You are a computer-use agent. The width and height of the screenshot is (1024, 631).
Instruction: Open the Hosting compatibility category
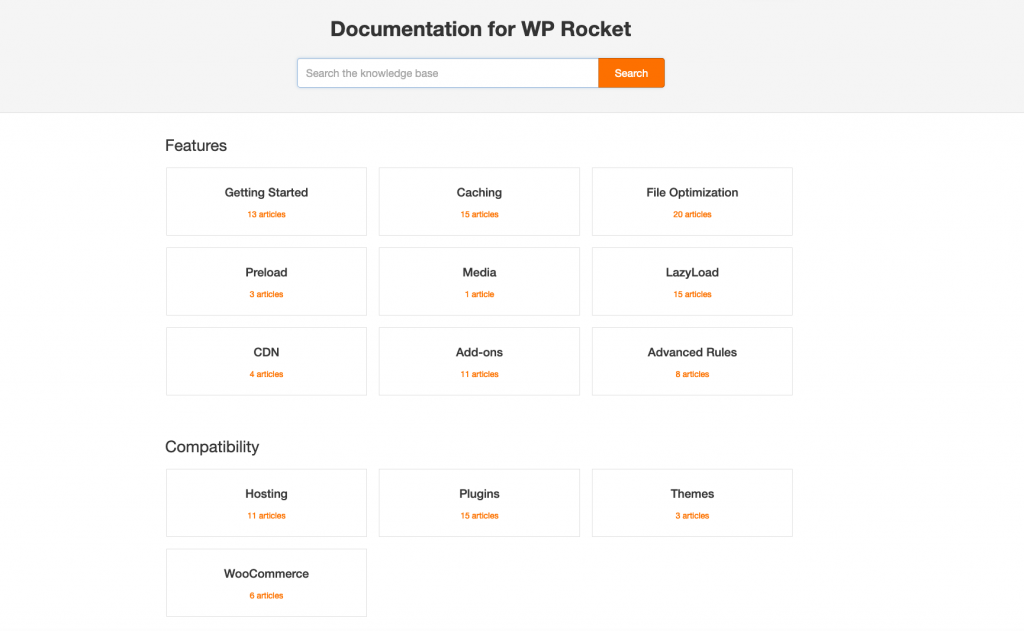(265, 493)
